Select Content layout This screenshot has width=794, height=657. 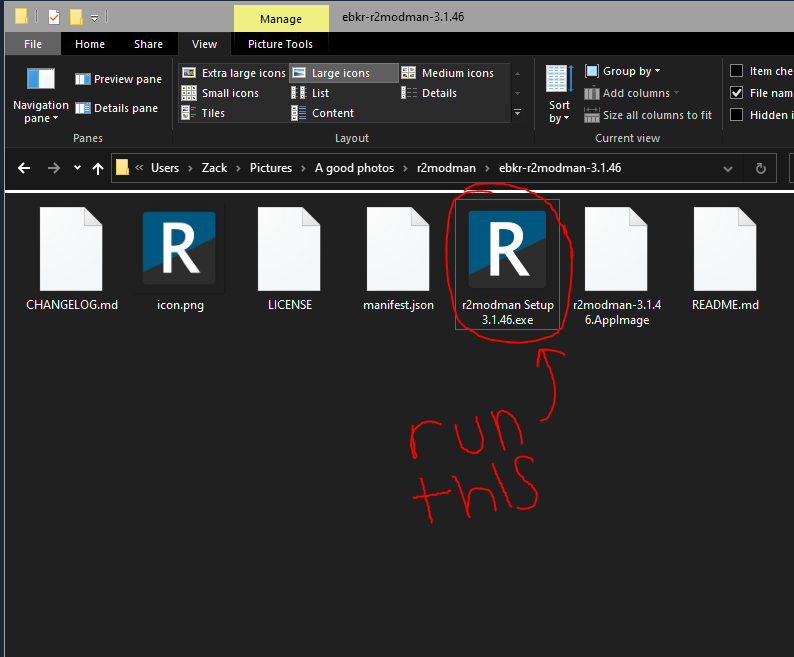click(x=323, y=113)
